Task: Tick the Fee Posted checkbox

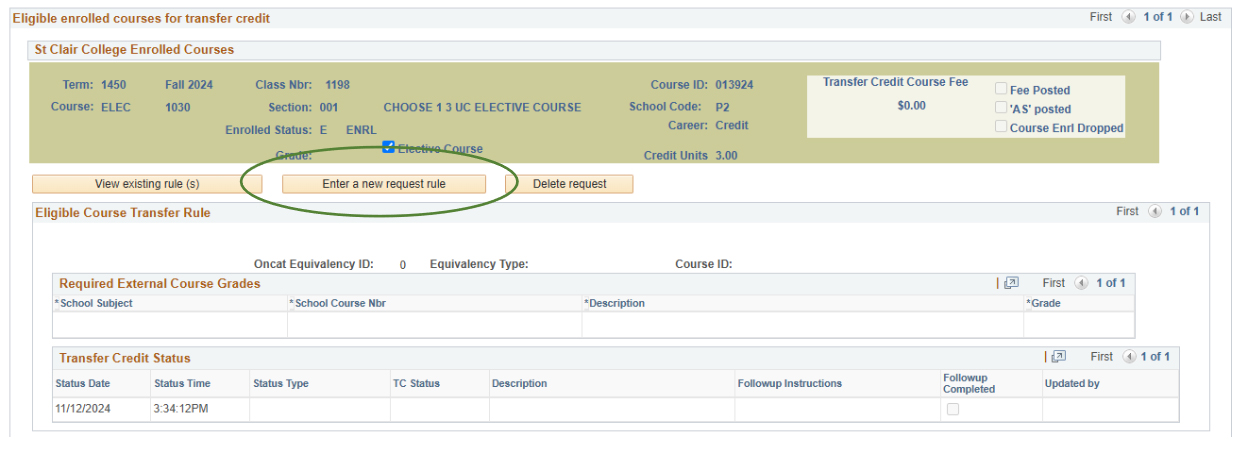Action: [x=1001, y=89]
